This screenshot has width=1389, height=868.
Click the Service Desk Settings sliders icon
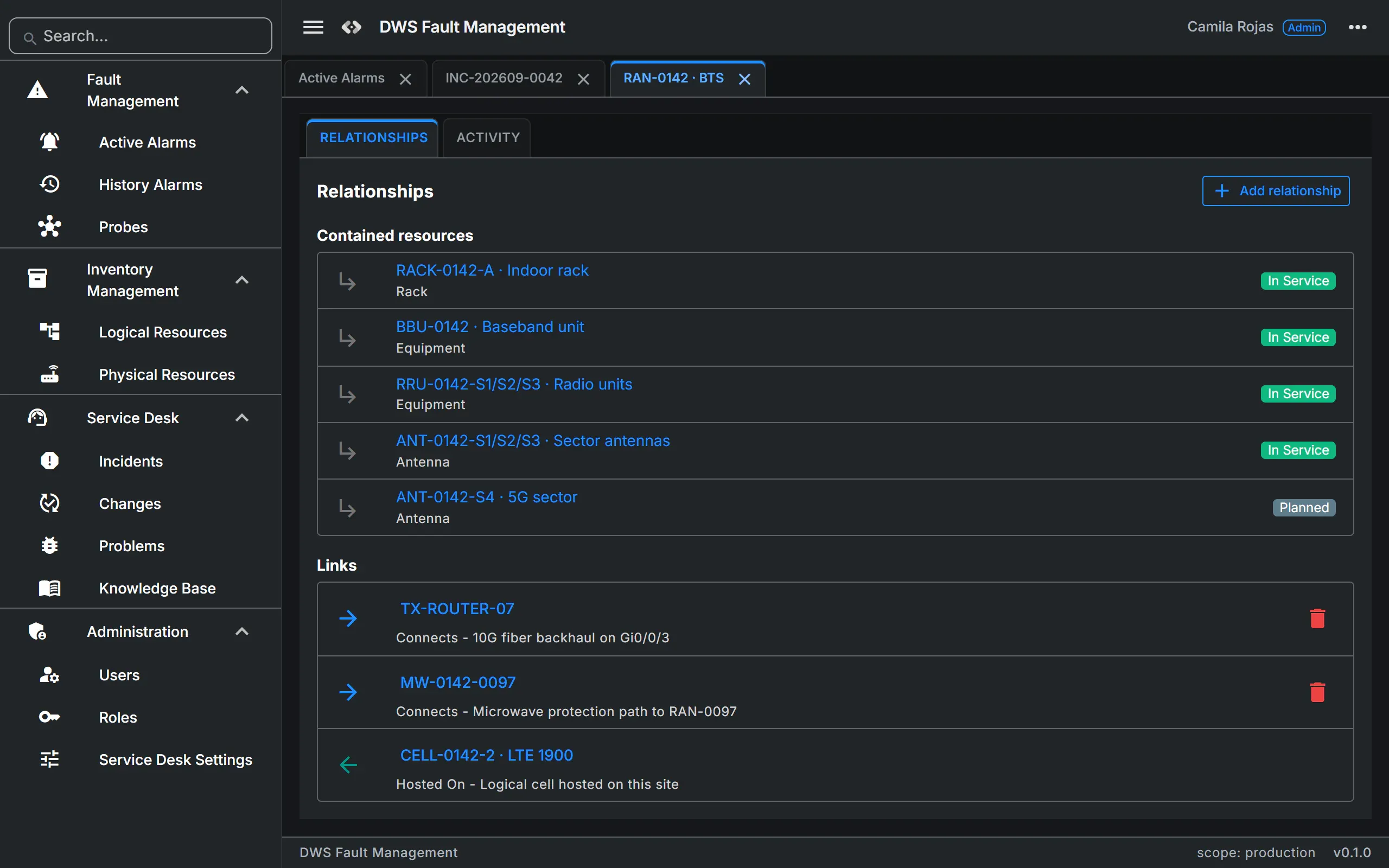49,759
